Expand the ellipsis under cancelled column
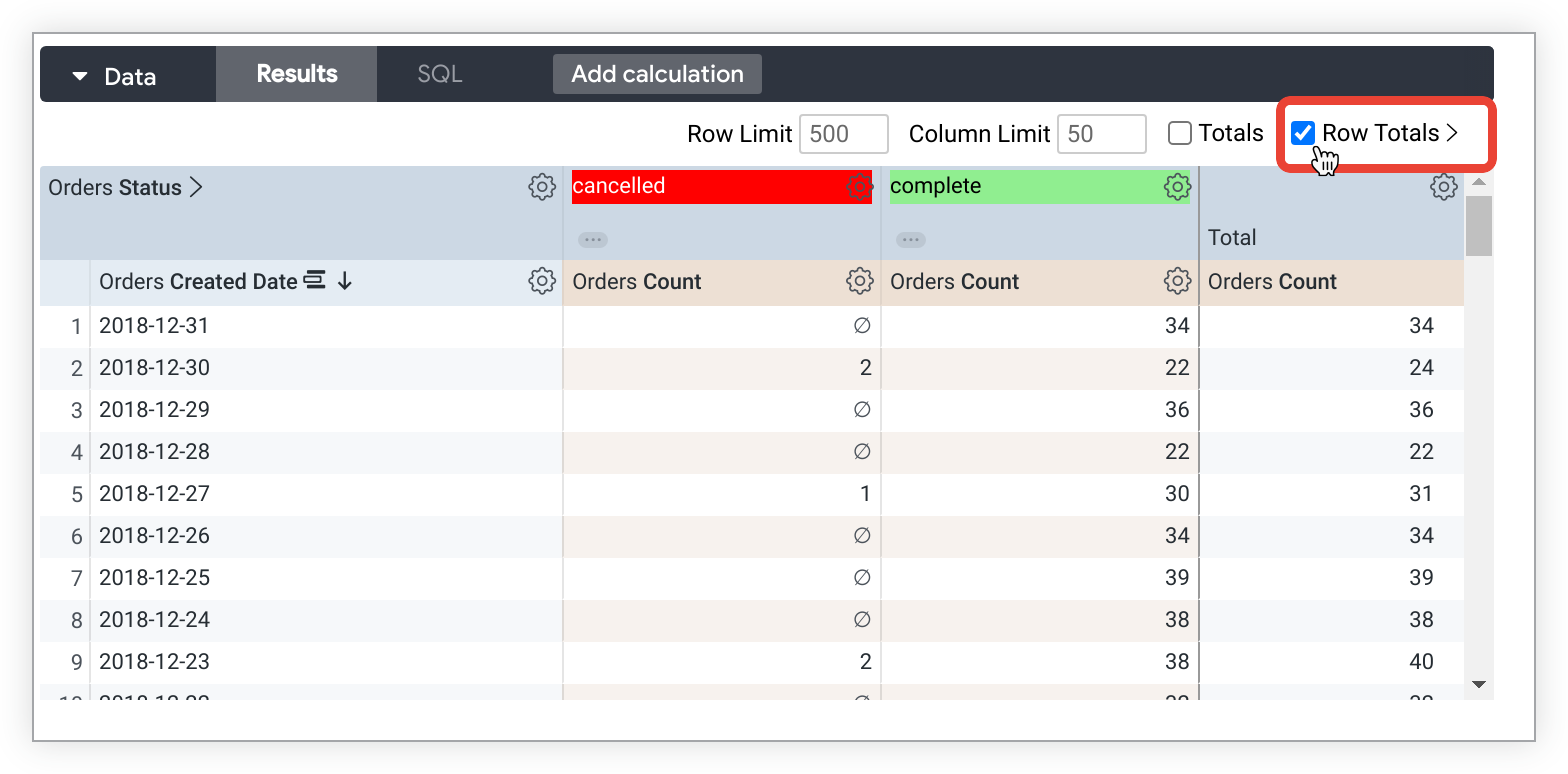The width and height of the screenshot is (1568, 774). 593,240
